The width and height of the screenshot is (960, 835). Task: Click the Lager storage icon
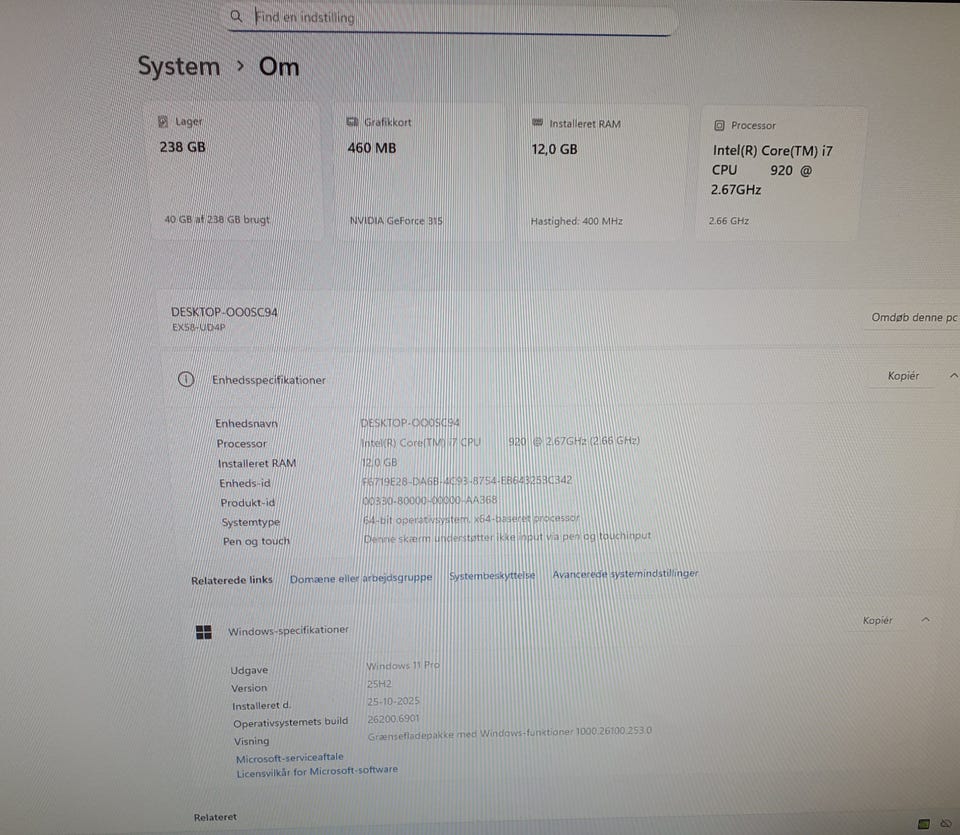[x=163, y=121]
